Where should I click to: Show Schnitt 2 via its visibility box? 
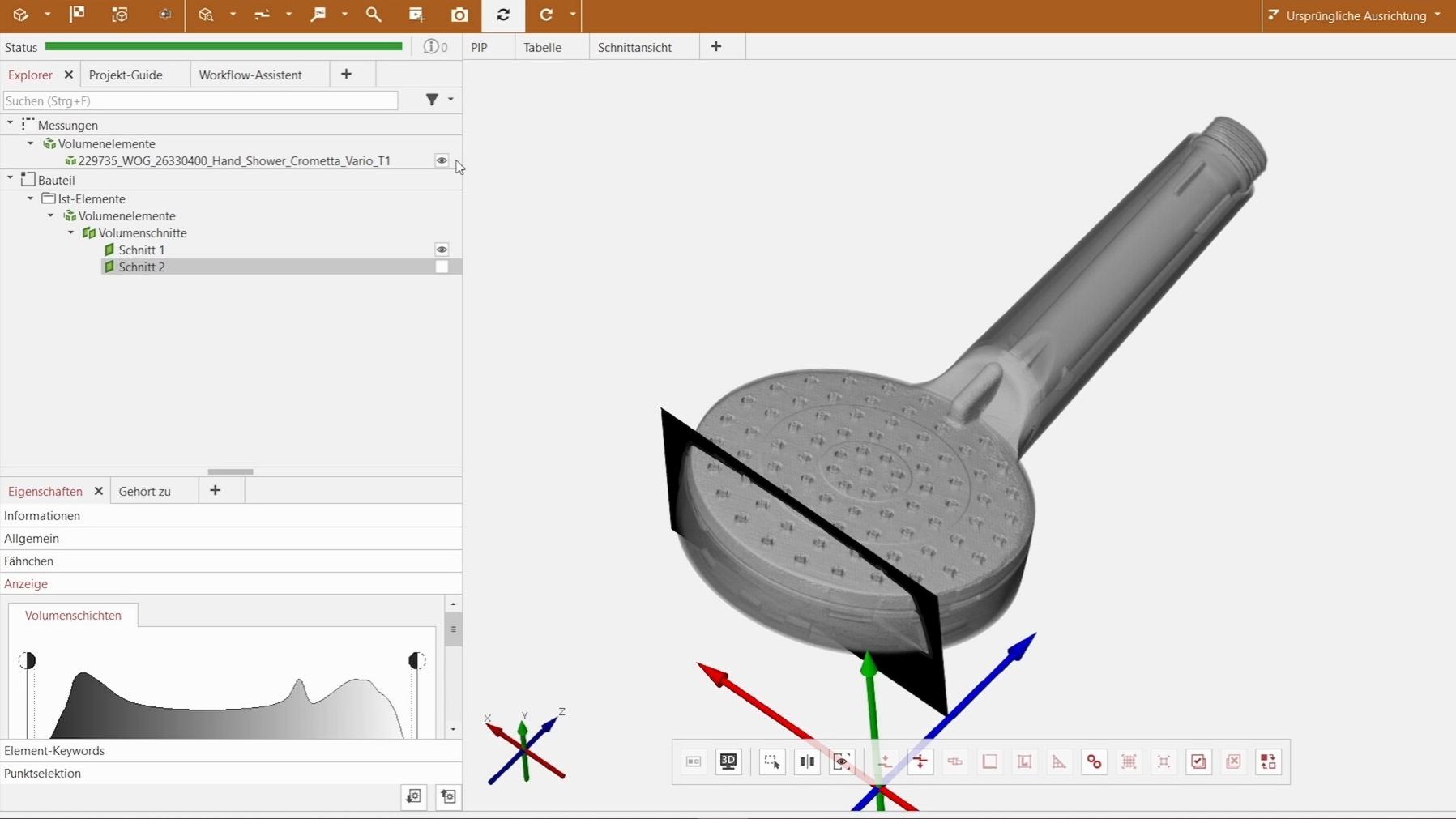pos(442,267)
